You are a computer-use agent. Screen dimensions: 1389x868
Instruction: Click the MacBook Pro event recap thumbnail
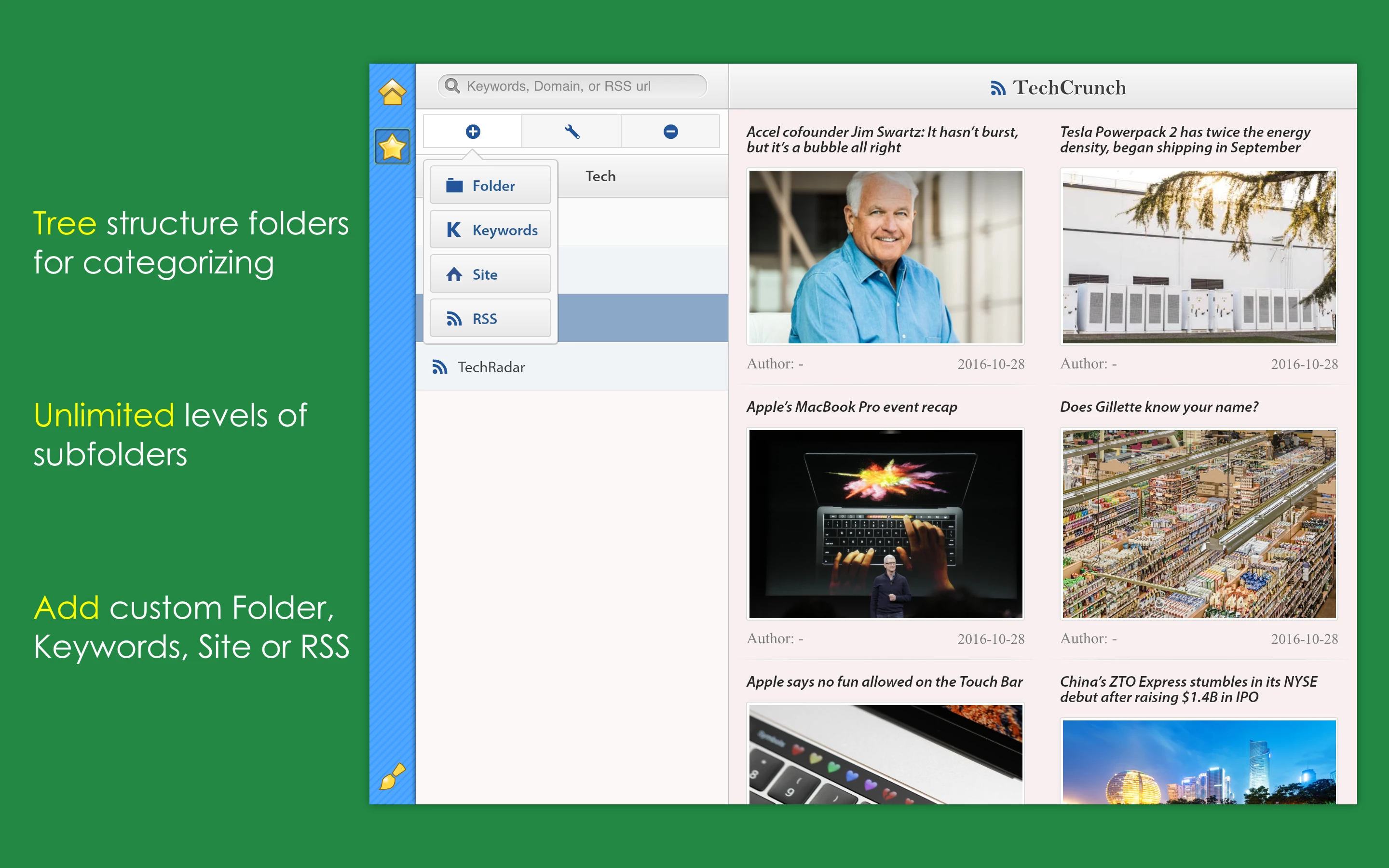click(x=885, y=524)
